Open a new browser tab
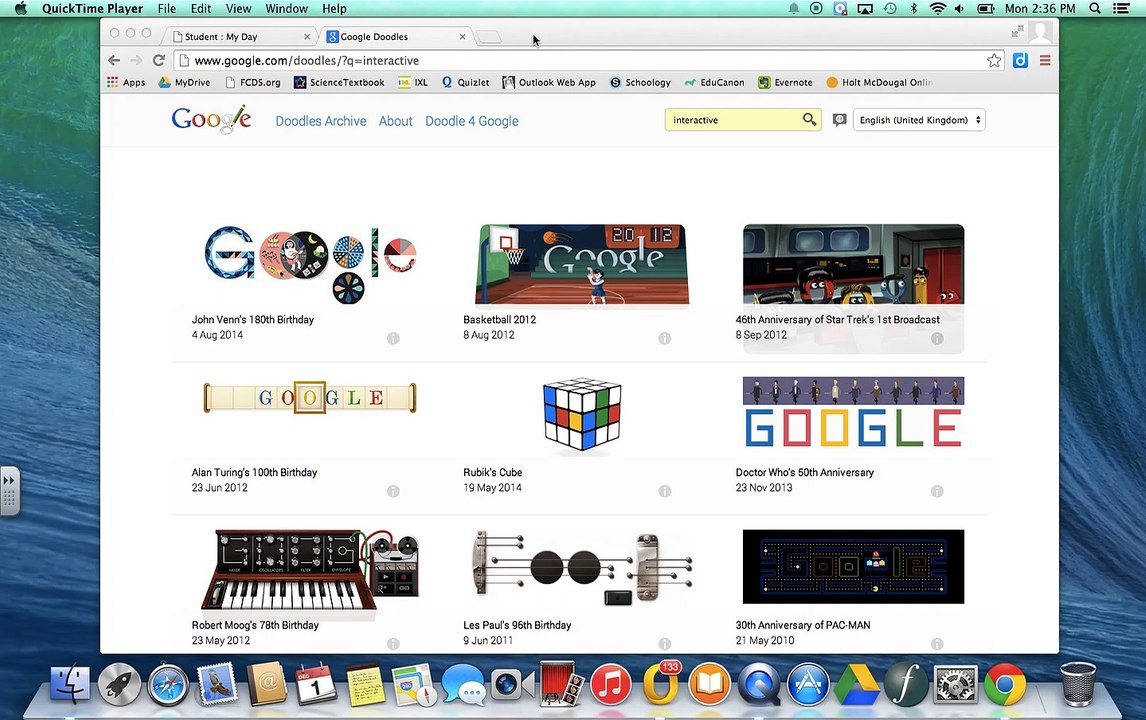 coord(489,37)
